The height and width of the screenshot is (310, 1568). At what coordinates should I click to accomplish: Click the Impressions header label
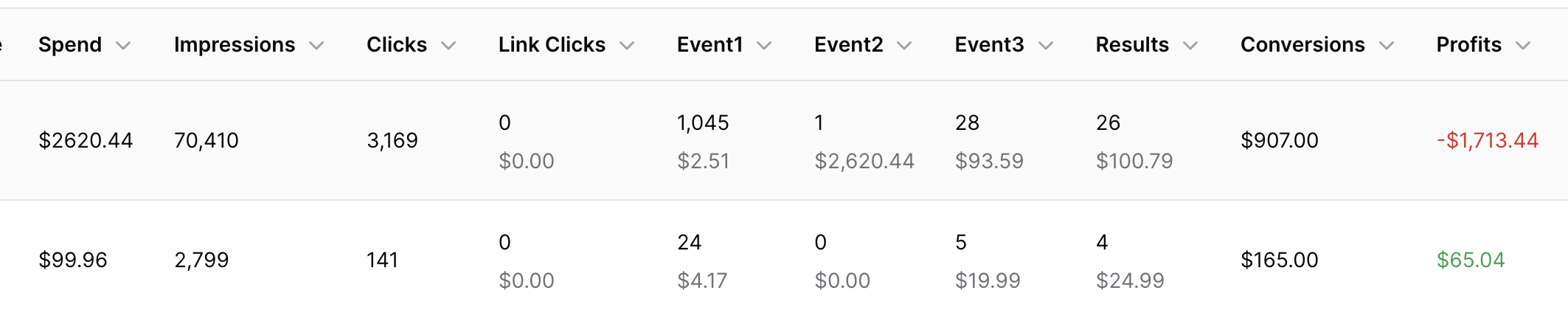click(x=235, y=45)
